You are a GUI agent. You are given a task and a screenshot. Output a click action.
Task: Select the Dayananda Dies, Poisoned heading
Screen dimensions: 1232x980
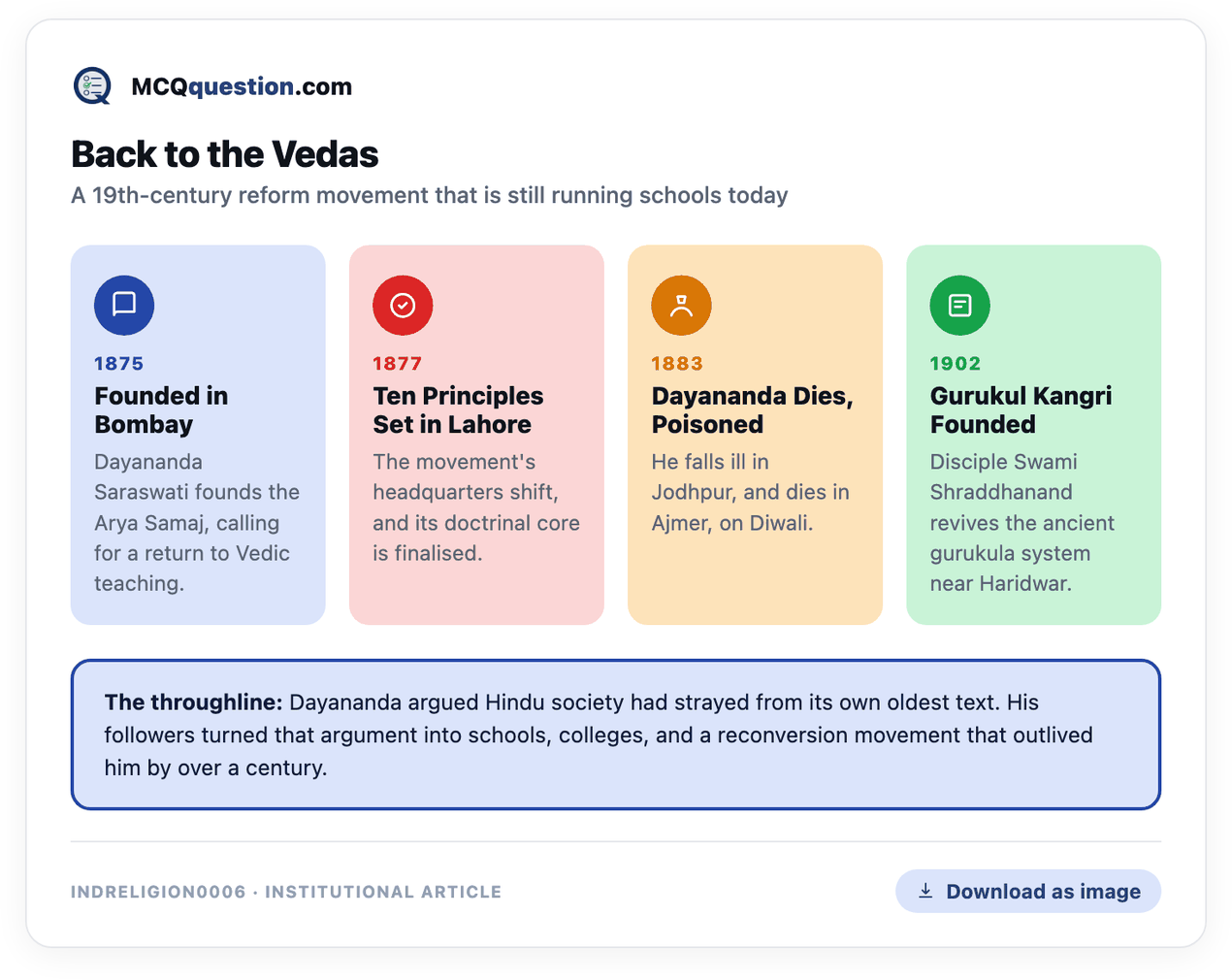point(752,409)
